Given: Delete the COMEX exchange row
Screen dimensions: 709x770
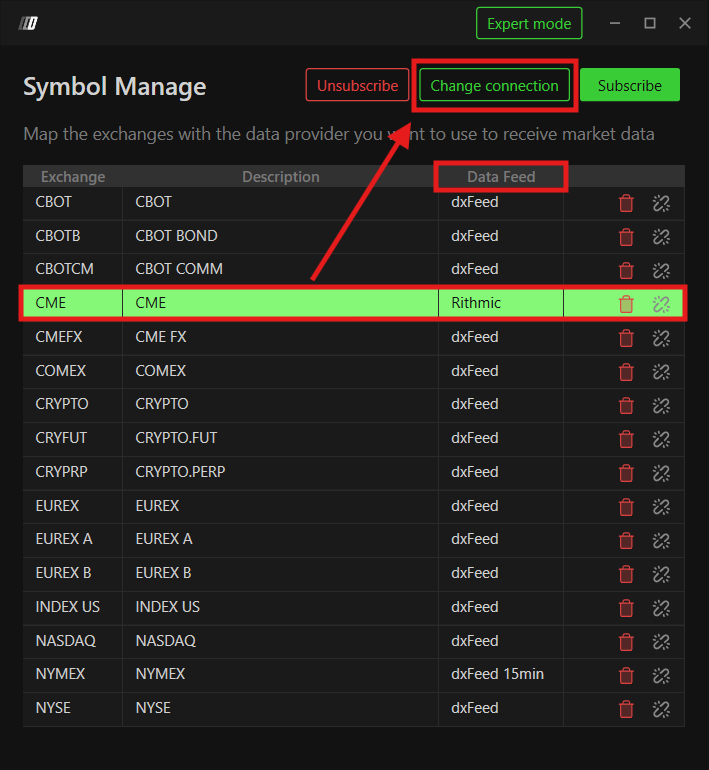Looking at the screenshot, I should 626,372.
